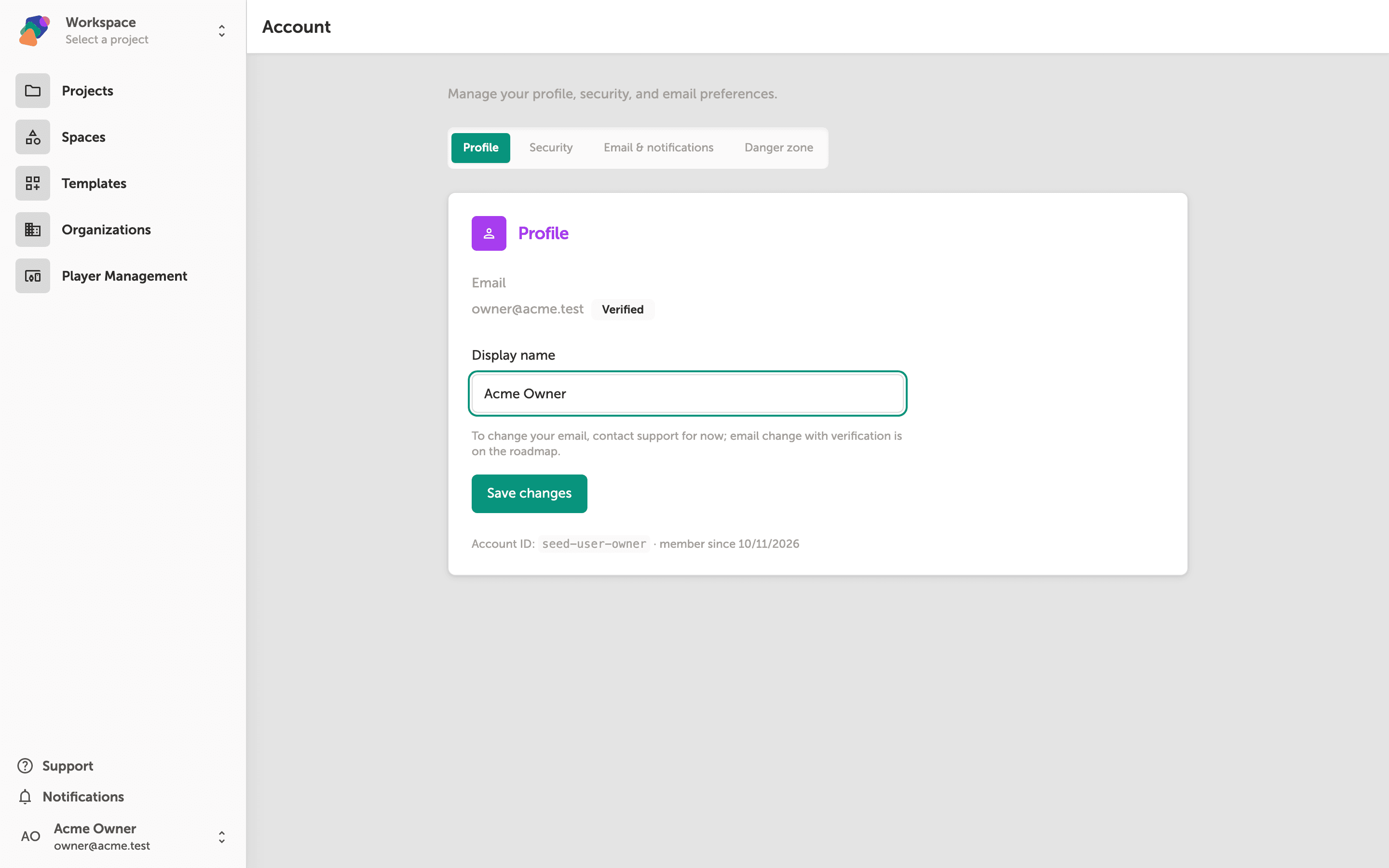Click the owner@acme.test email in Profile card
The image size is (1389, 868).
coord(528,309)
